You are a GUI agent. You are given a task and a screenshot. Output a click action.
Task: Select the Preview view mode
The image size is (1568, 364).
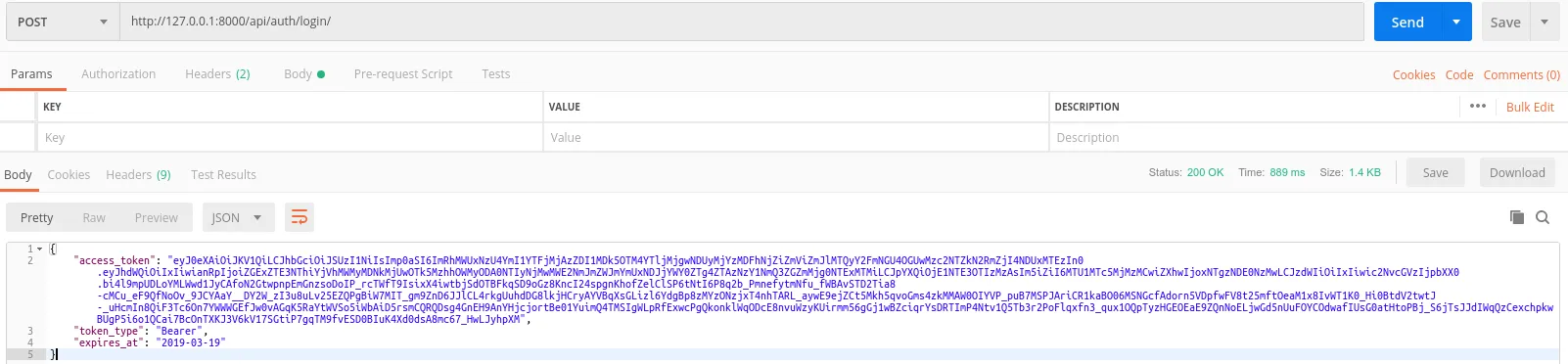157,217
